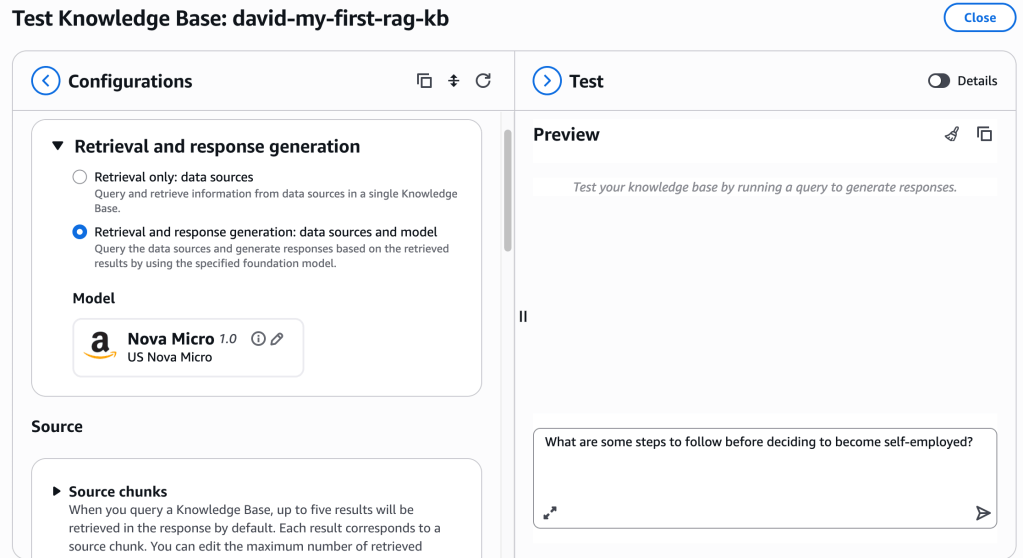Viewport: 1023px width, 558px height.
Task: Select Retrieval and response generation radio button
Action: pos(80,232)
